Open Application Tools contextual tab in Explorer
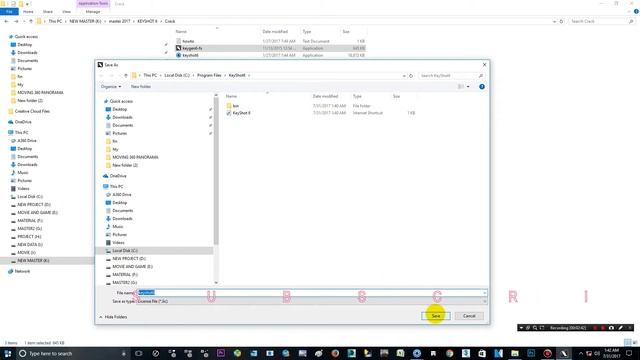 [x=93, y=3]
